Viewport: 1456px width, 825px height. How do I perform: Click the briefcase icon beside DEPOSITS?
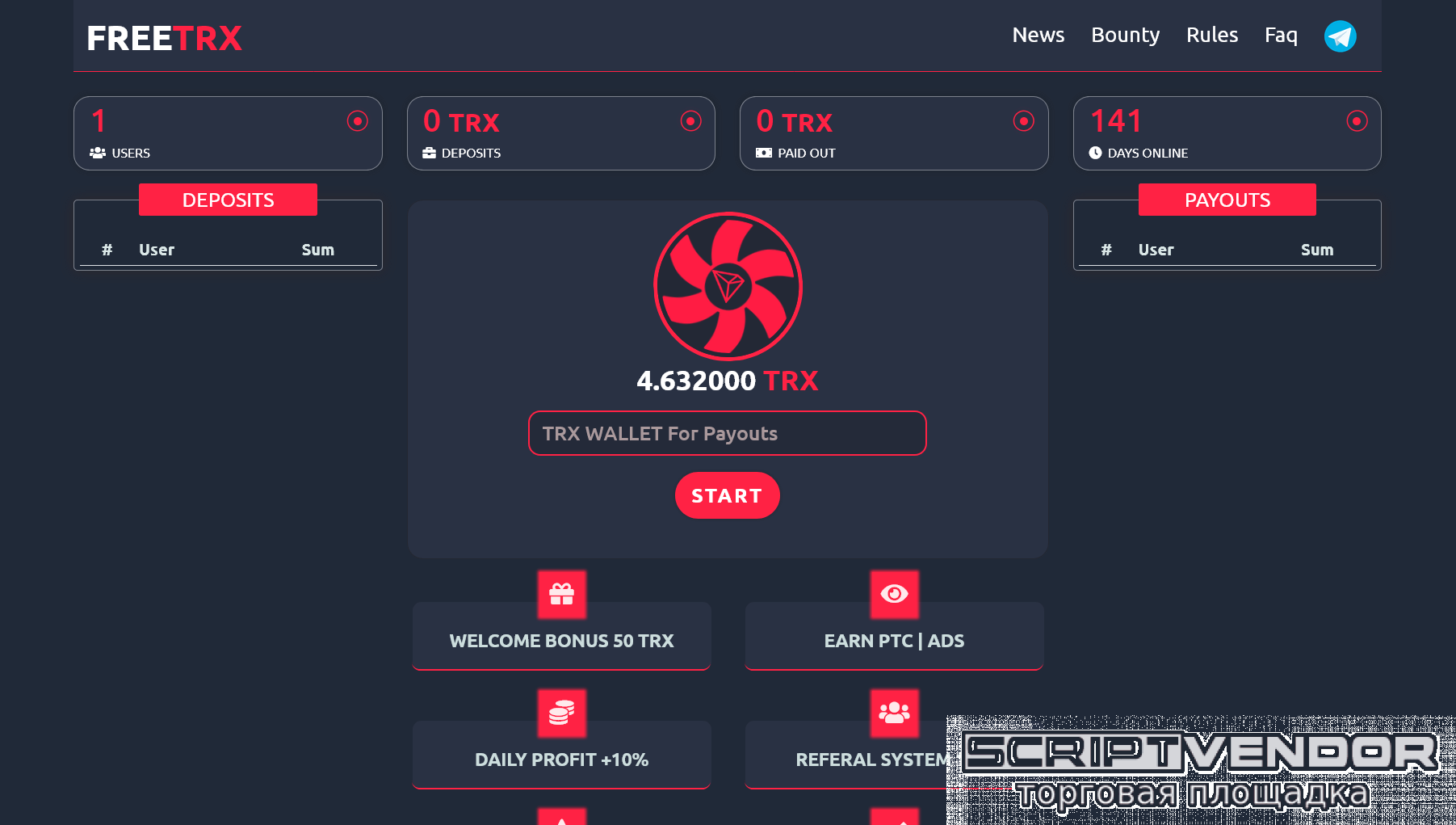[430, 153]
